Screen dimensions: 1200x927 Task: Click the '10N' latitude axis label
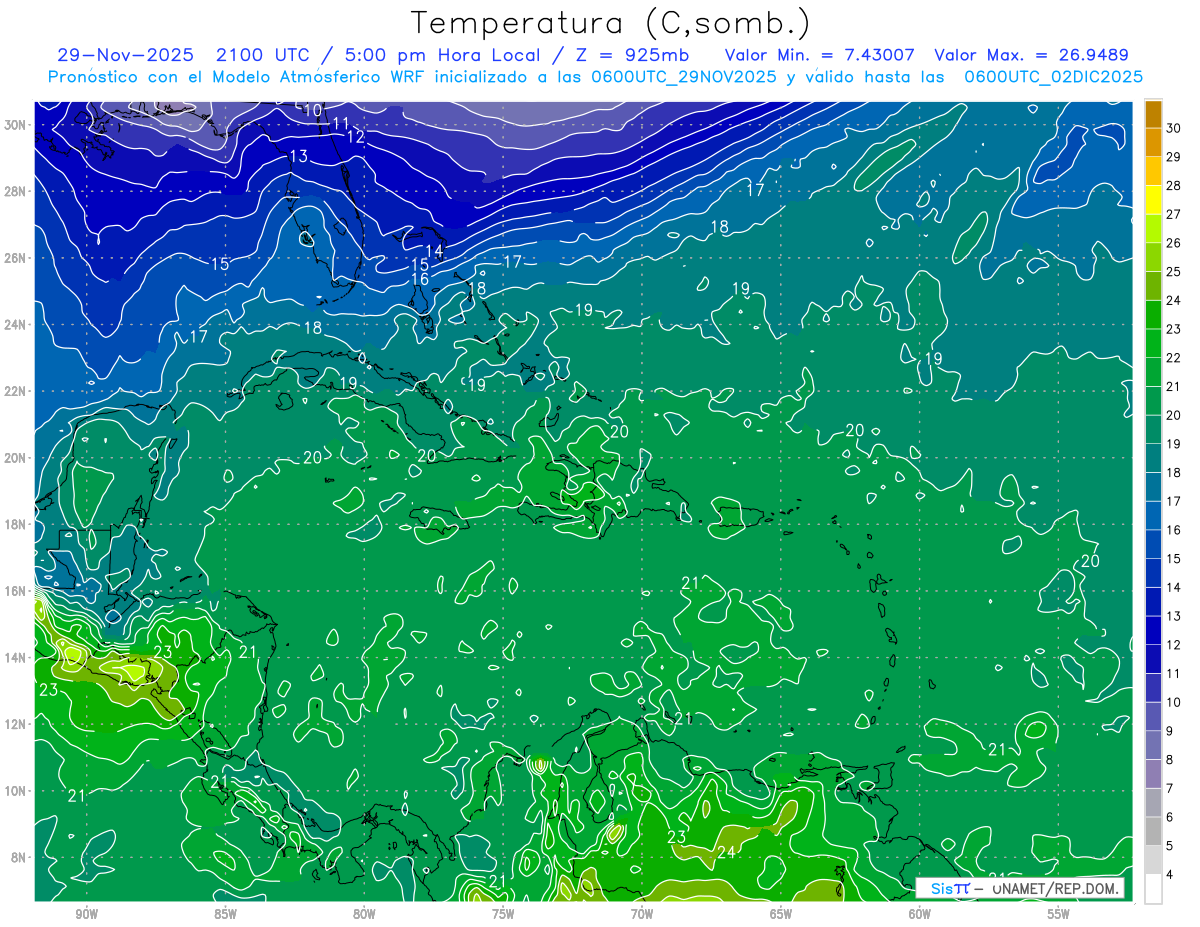click(x=15, y=791)
